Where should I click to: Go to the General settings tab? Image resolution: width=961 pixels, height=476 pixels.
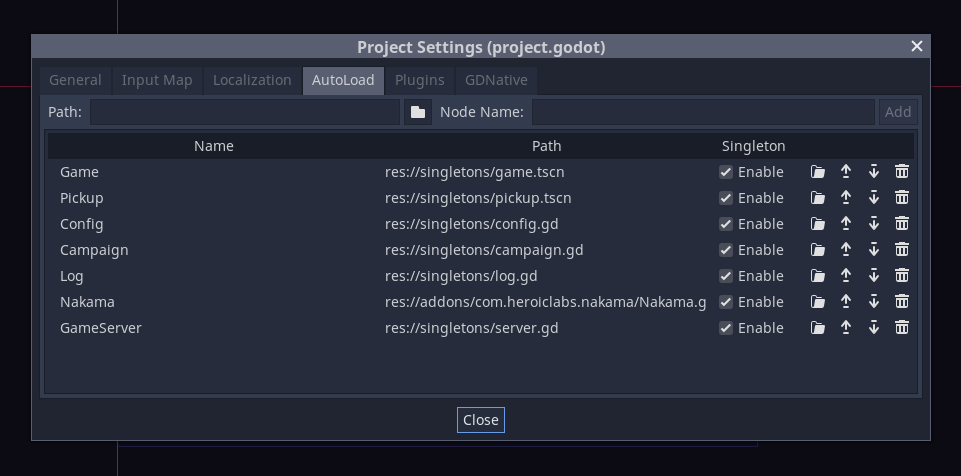(x=75, y=80)
